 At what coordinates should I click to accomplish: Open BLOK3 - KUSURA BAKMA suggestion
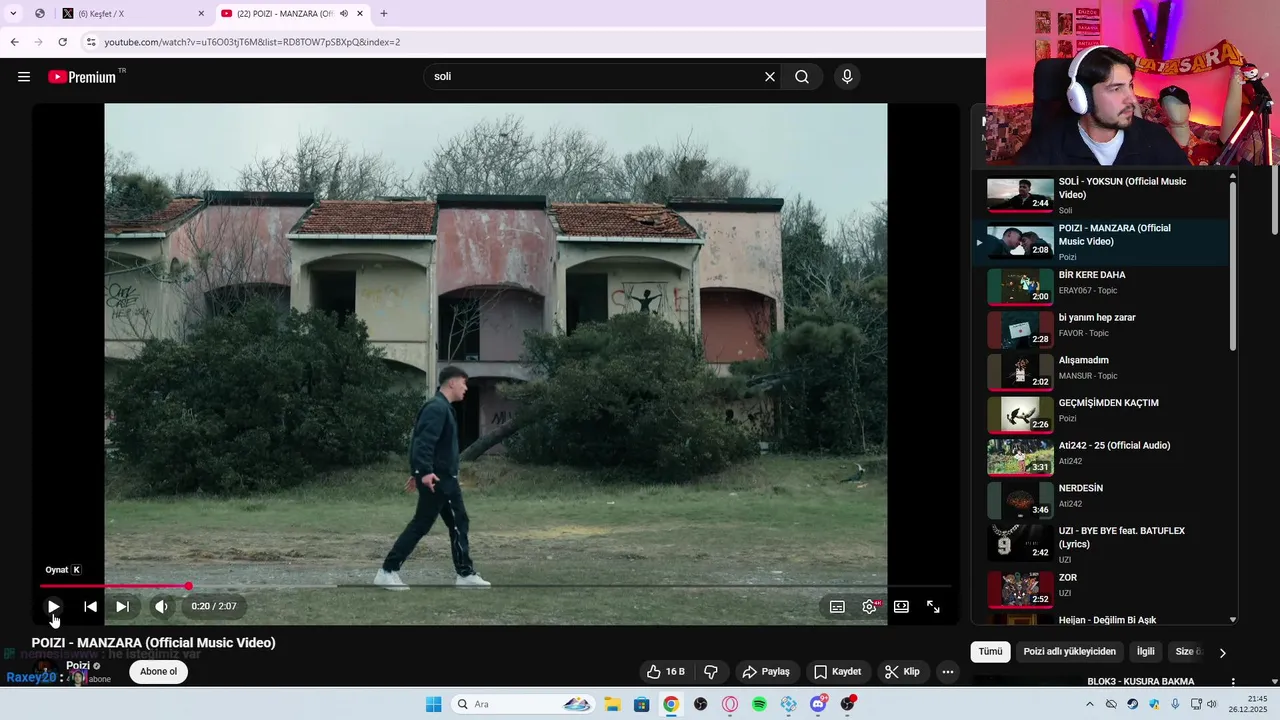coord(1141,681)
